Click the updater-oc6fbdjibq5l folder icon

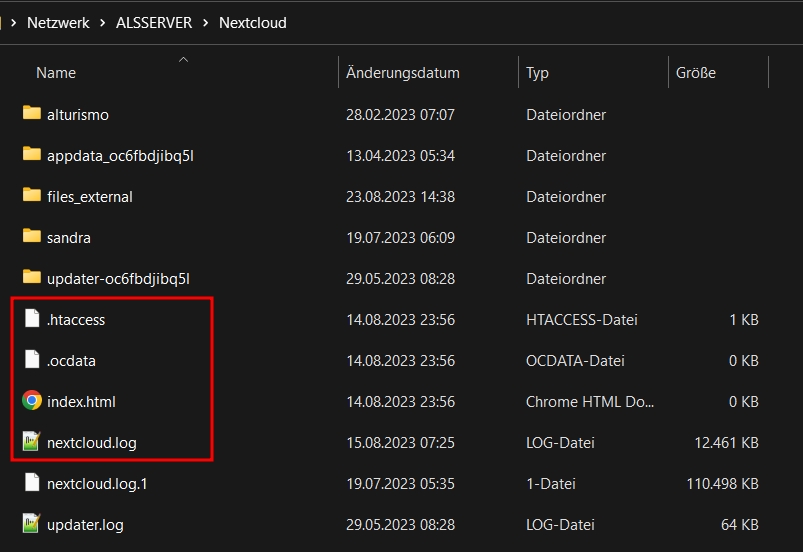click(x=32, y=277)
